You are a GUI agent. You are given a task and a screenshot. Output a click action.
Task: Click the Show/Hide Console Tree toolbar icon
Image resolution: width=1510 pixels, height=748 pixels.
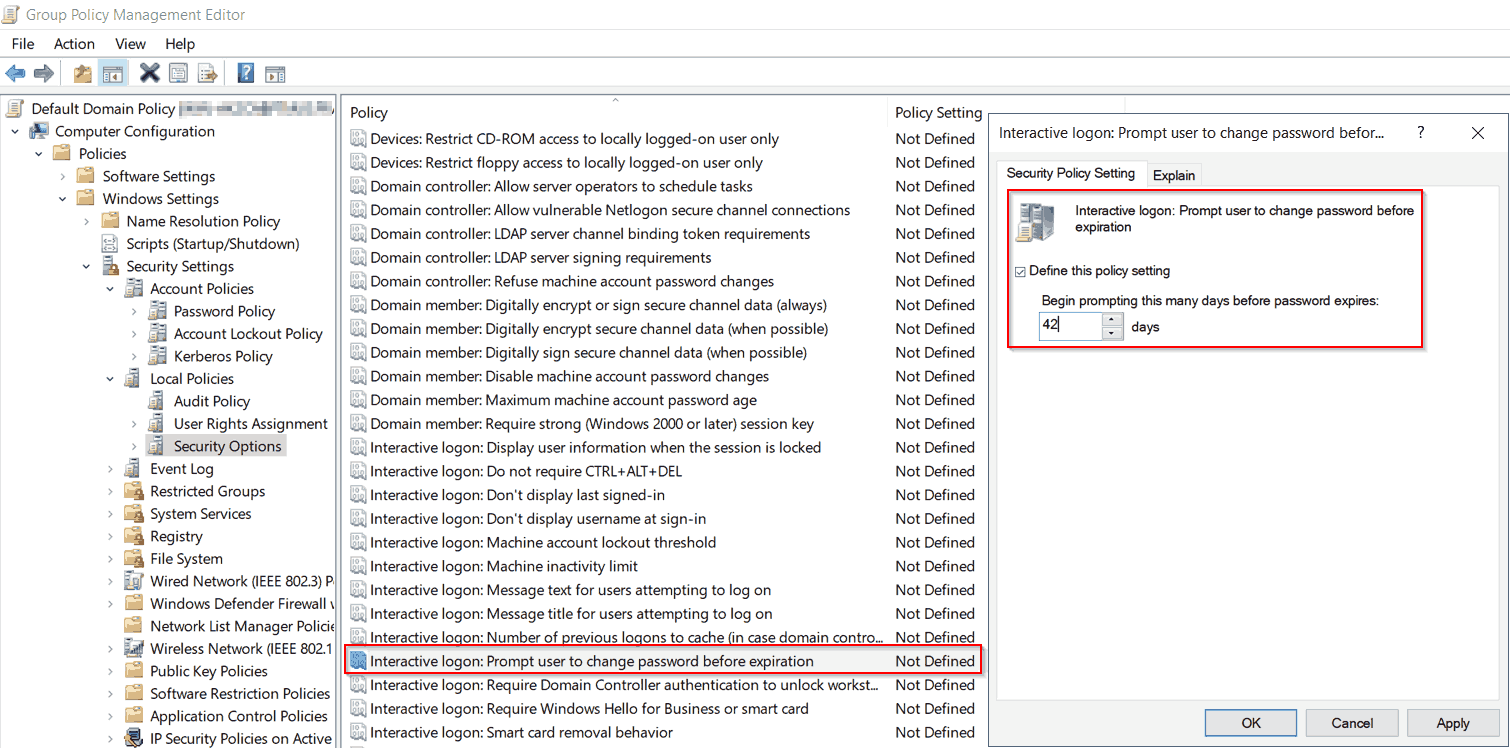[113, 72]
